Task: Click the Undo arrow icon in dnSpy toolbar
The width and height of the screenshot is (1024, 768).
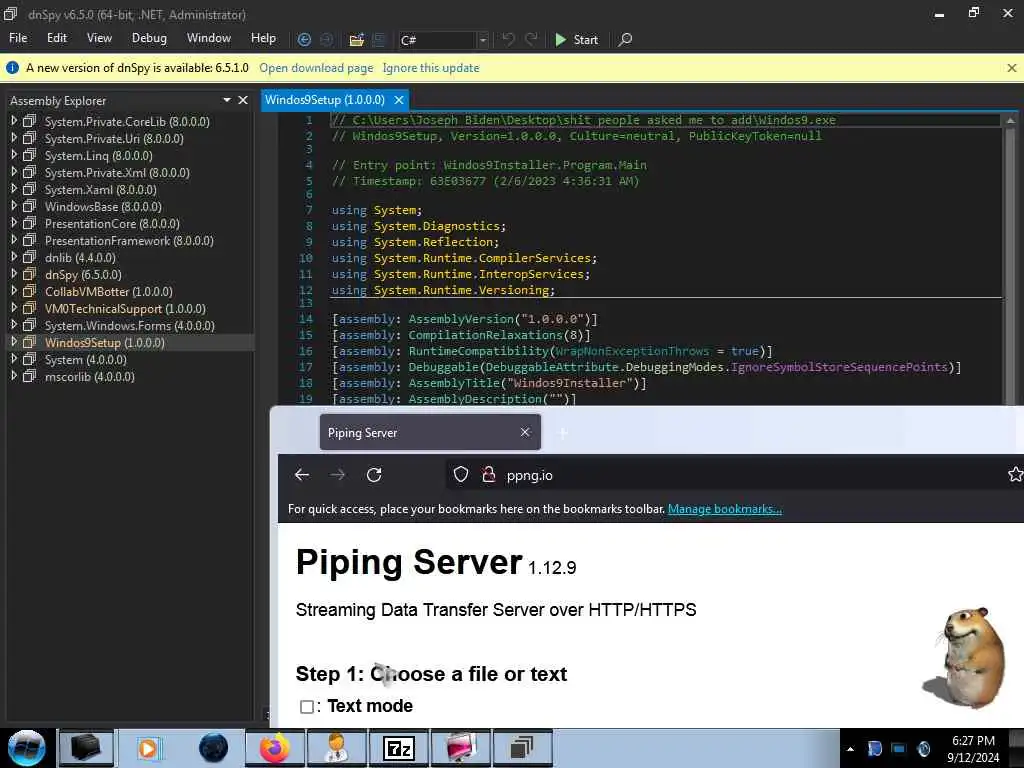Action: pos(507,39)
